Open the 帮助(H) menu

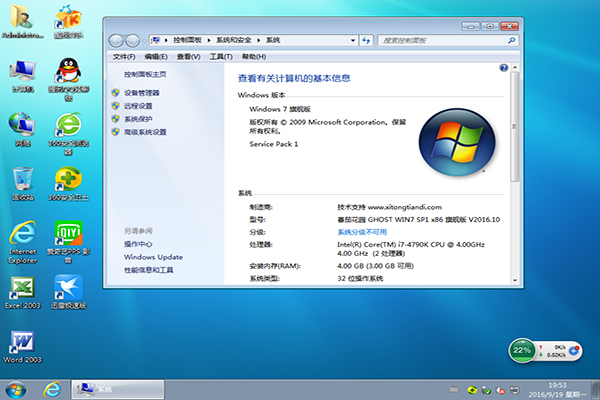tap(254, 57)
